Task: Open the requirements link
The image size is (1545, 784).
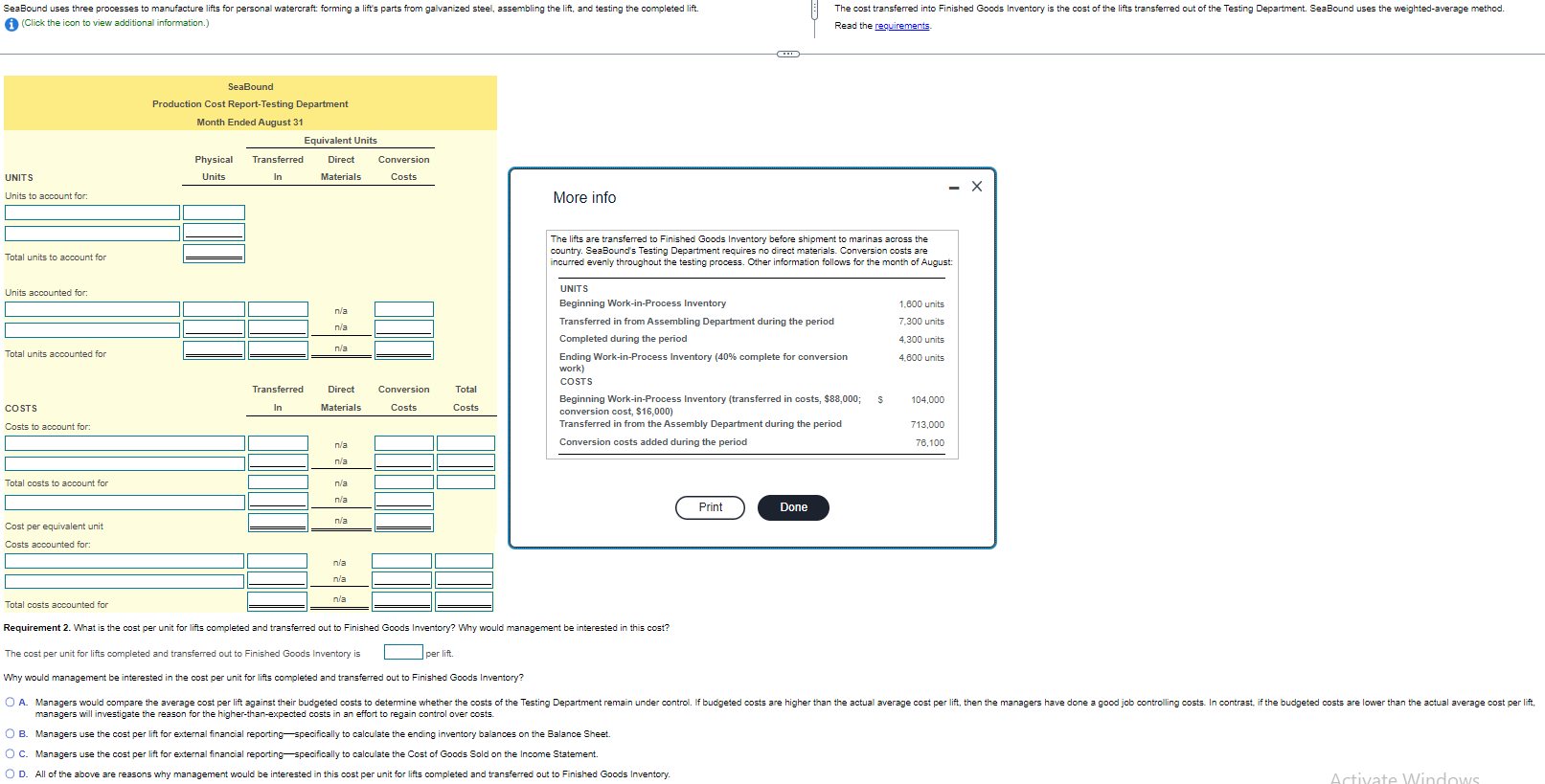Action: click(901, 26)
